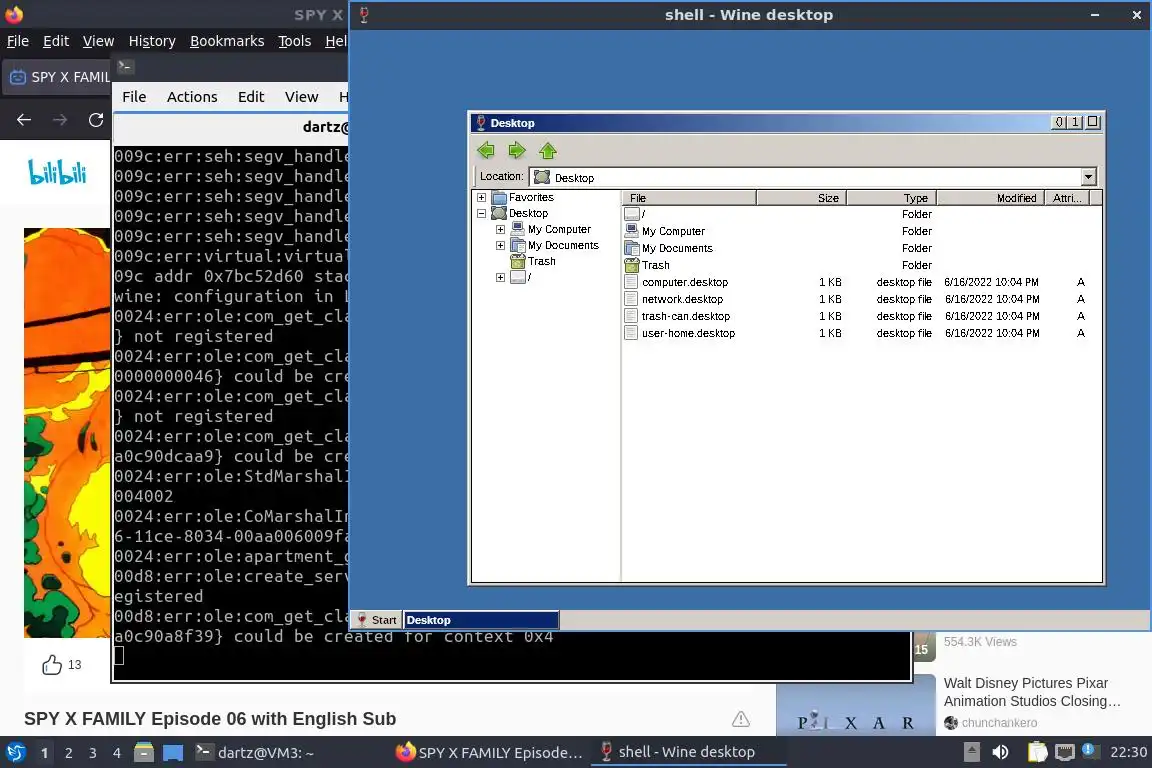Open the terminal Actions menu
The image size is (1152, 768).
click(192, 97)
